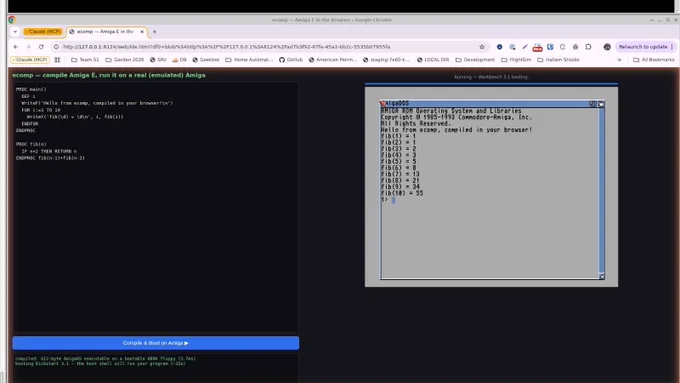Click the 'fib(10) = 55' output line
This screenshot has height=383, width=680.
(402, 193)
